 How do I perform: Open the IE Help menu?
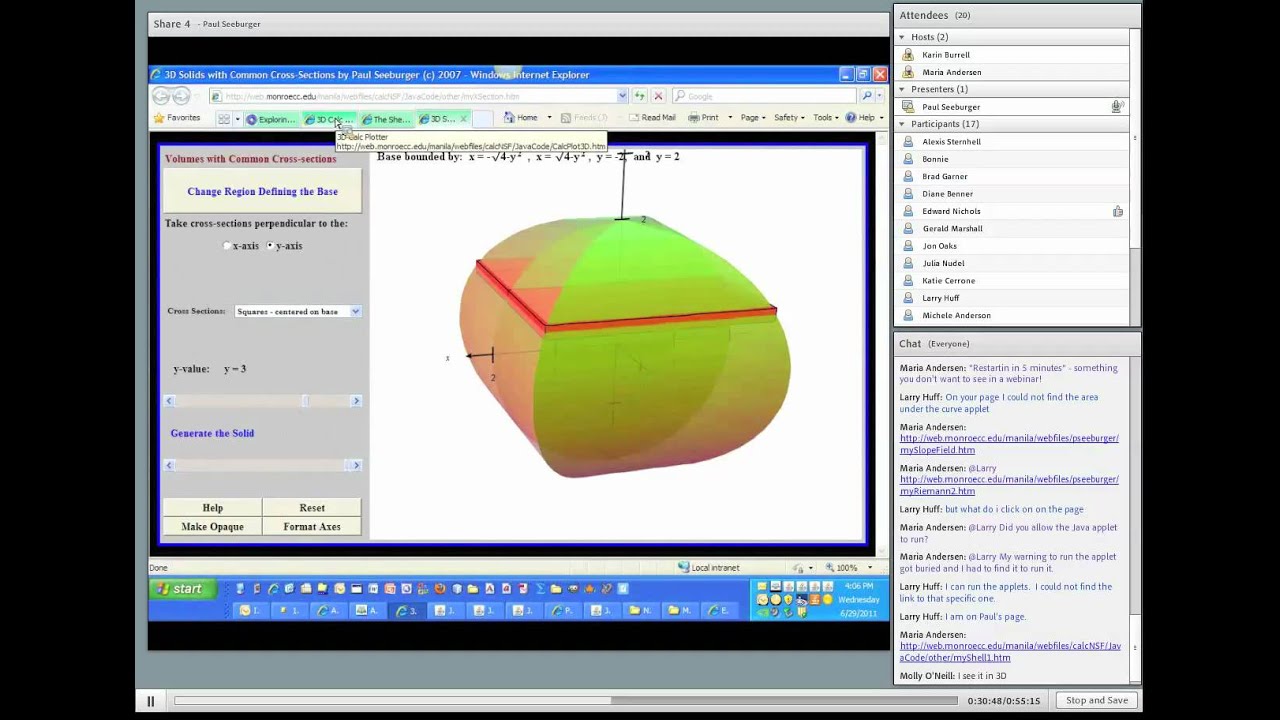pos(864,118)
